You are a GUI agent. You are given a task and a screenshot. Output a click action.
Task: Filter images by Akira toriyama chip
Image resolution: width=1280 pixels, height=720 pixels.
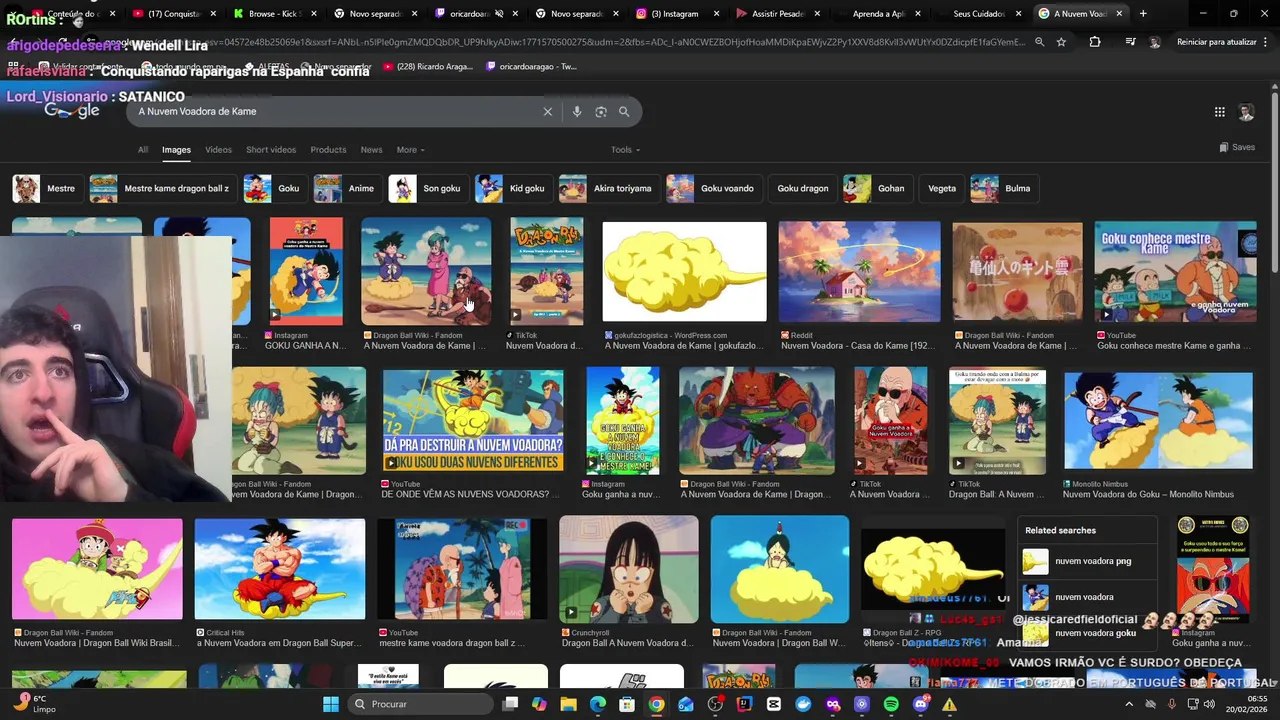click(608, 188)
